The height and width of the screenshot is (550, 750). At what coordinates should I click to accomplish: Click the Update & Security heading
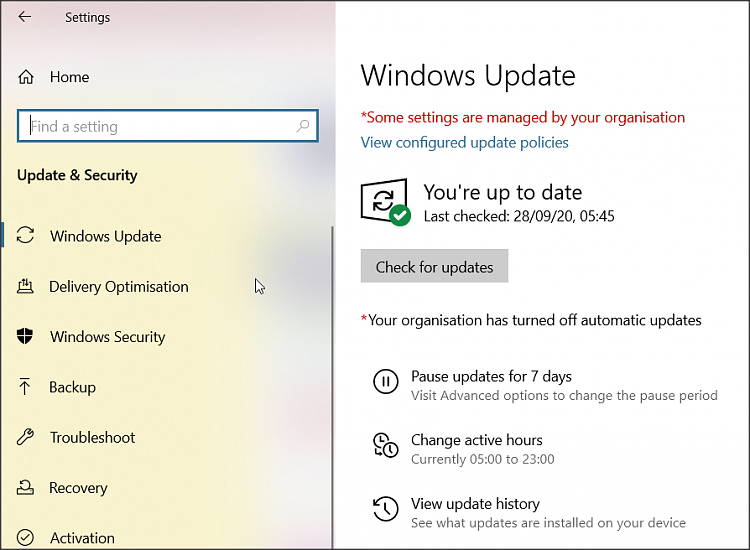coord(77,175)
